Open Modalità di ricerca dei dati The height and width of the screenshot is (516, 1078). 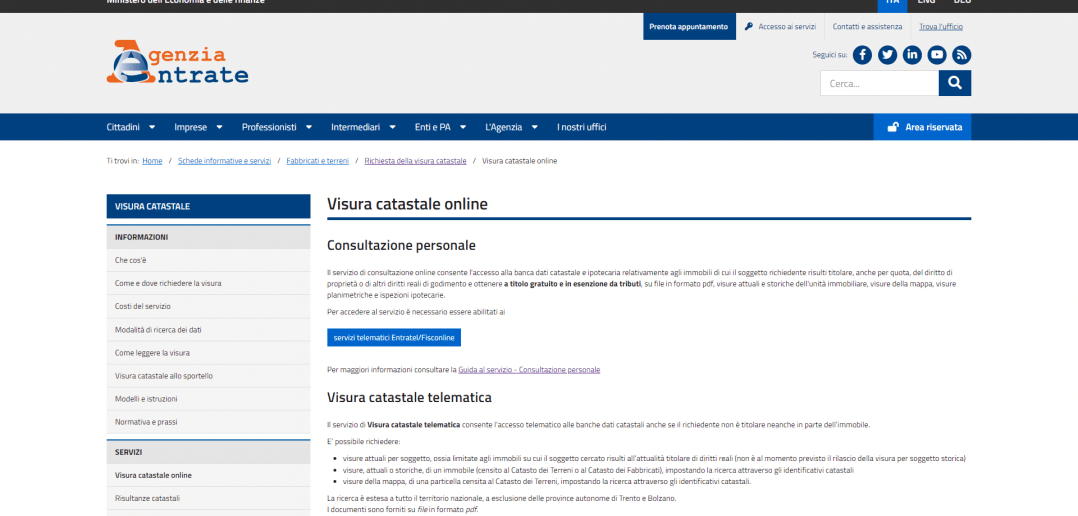coord(208,330)
